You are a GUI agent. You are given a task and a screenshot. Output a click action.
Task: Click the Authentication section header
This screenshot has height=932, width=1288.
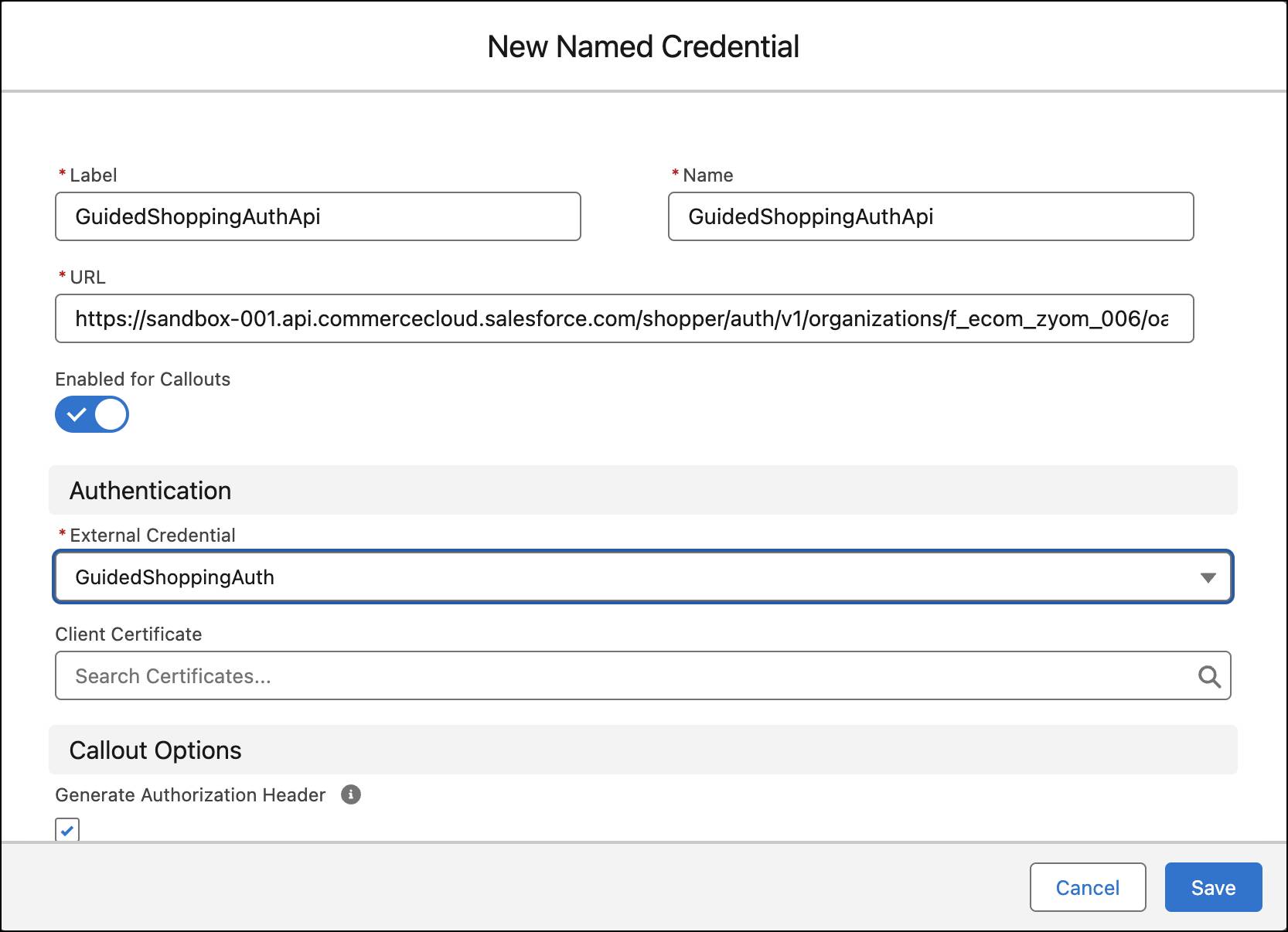tap(642, 490)
